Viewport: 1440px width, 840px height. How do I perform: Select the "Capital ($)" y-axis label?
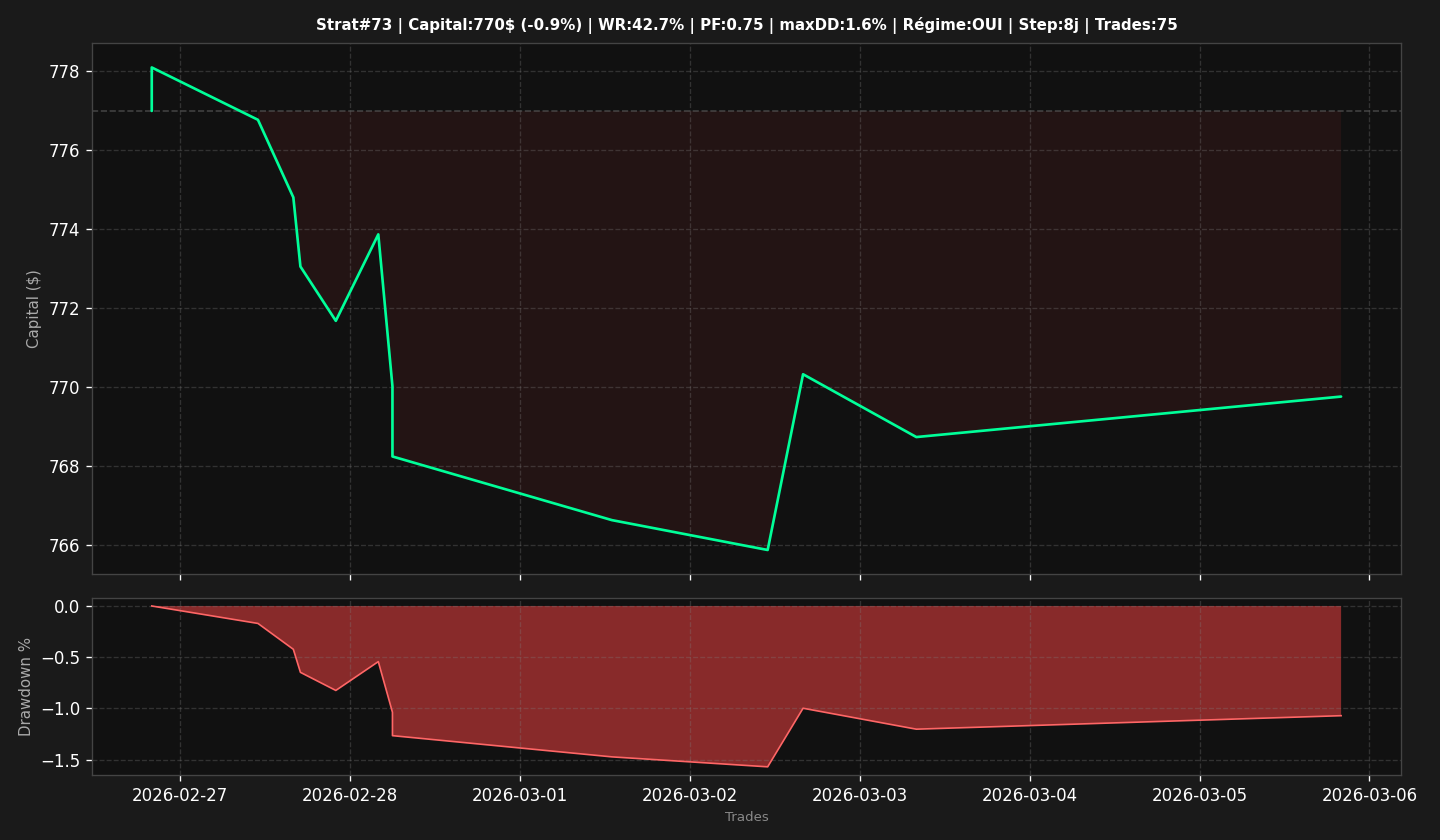pyautogui.click(x=33, y=309)
